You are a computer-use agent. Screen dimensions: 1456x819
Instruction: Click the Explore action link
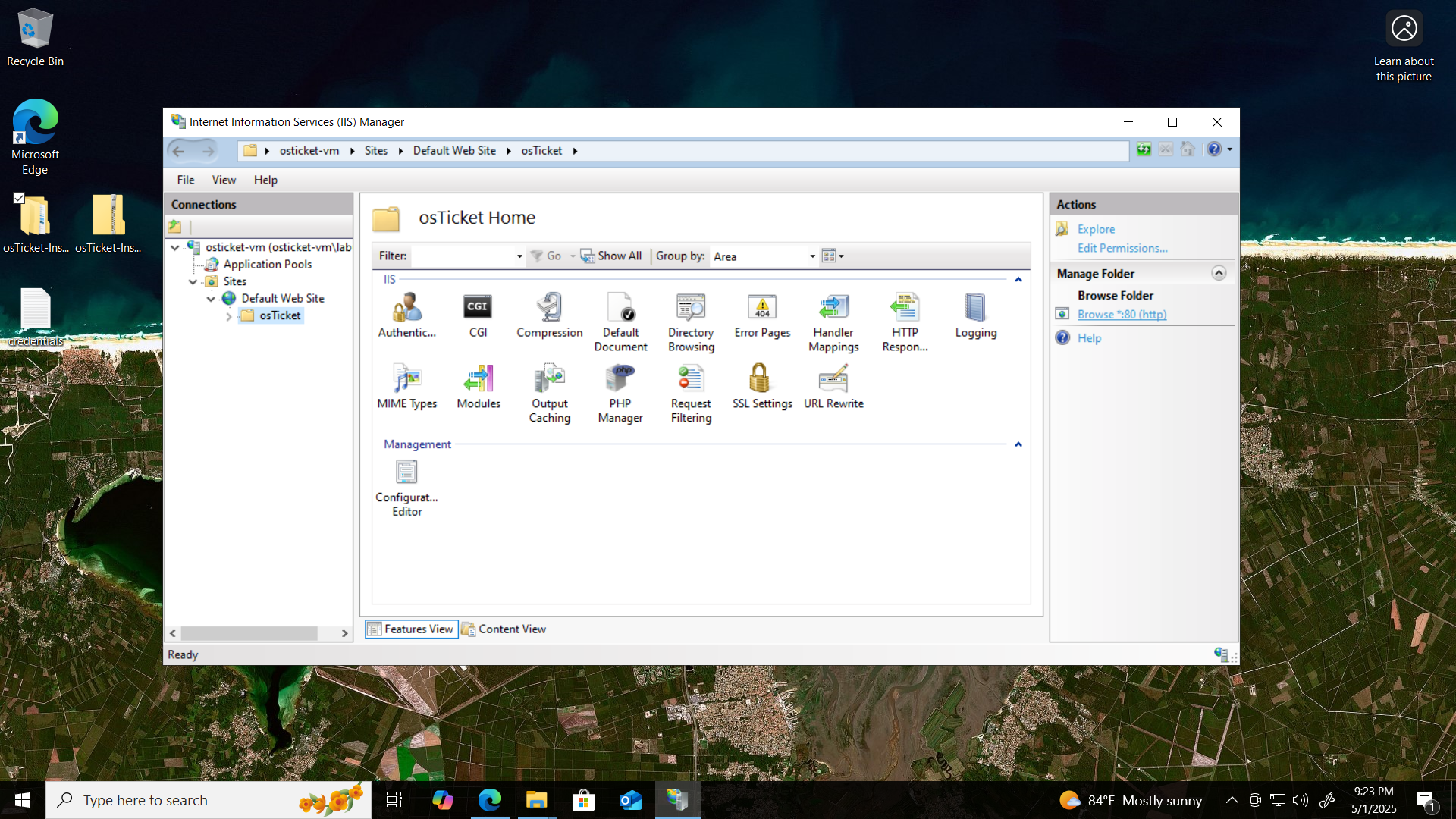[x=1096, y=229]
